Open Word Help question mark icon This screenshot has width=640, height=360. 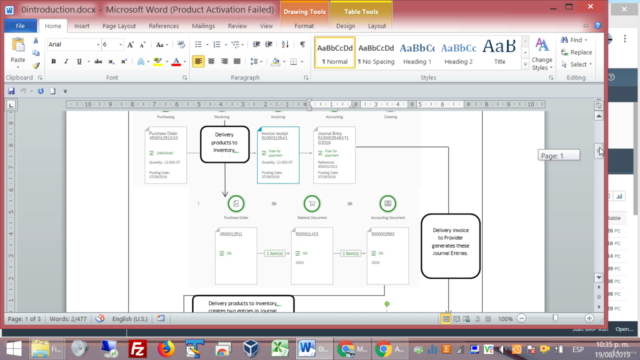[598, 26]
